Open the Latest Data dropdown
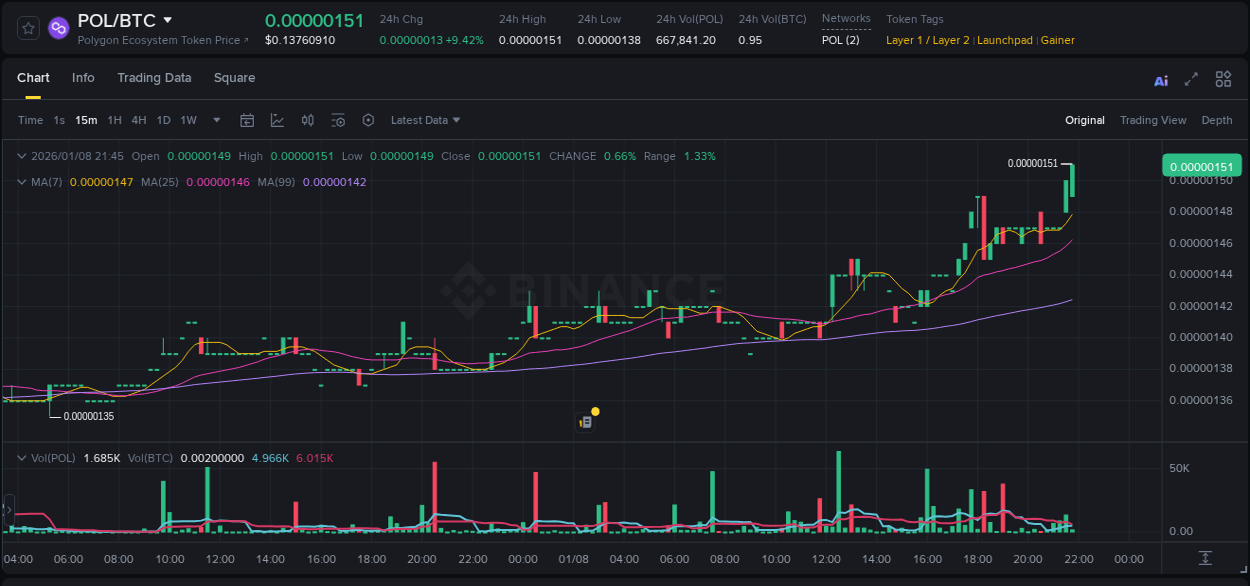Image resolution: width=1250 pixels, height=586 pixels. coord(424,120)
